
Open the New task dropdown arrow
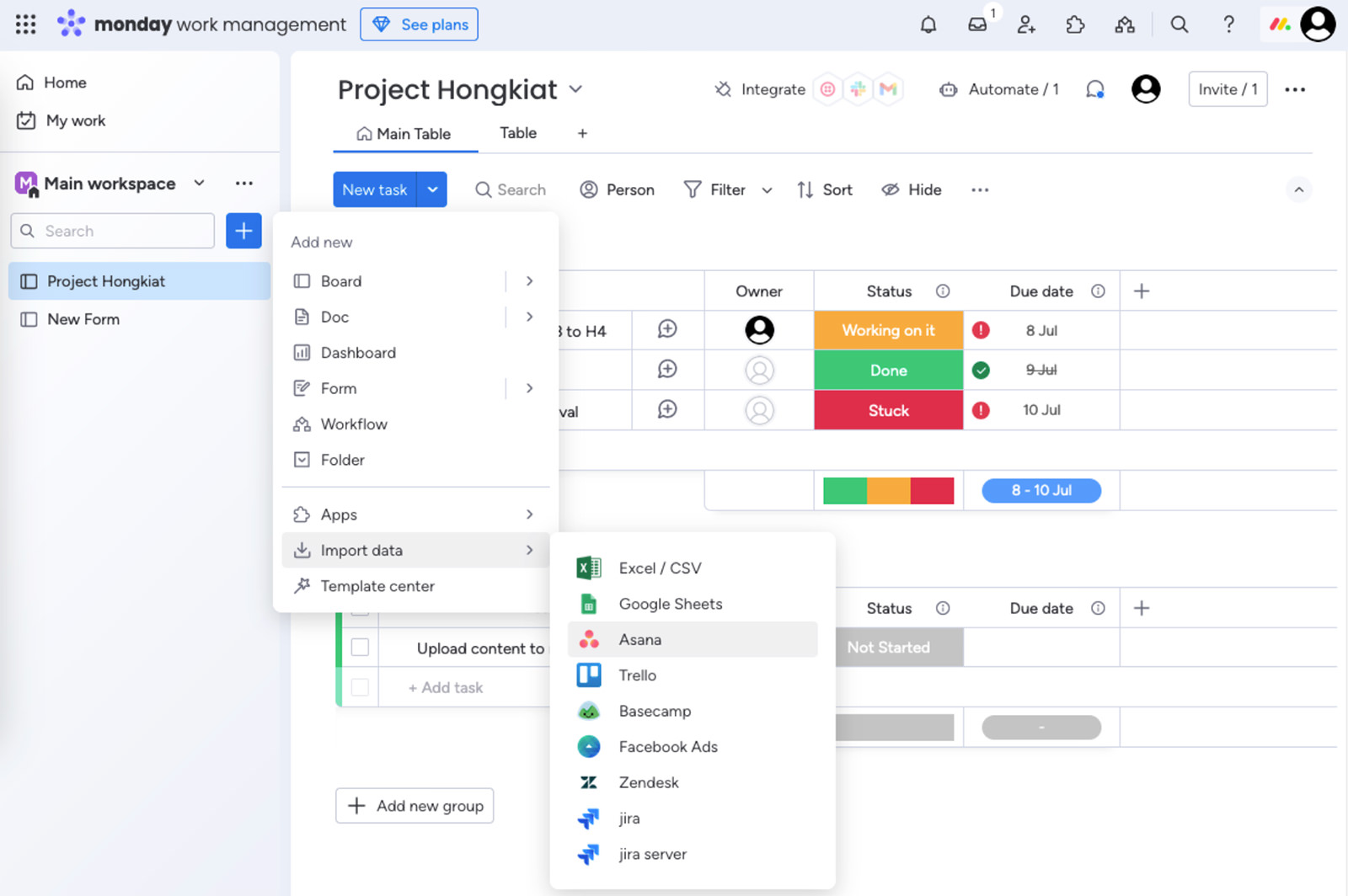(432, 189)
